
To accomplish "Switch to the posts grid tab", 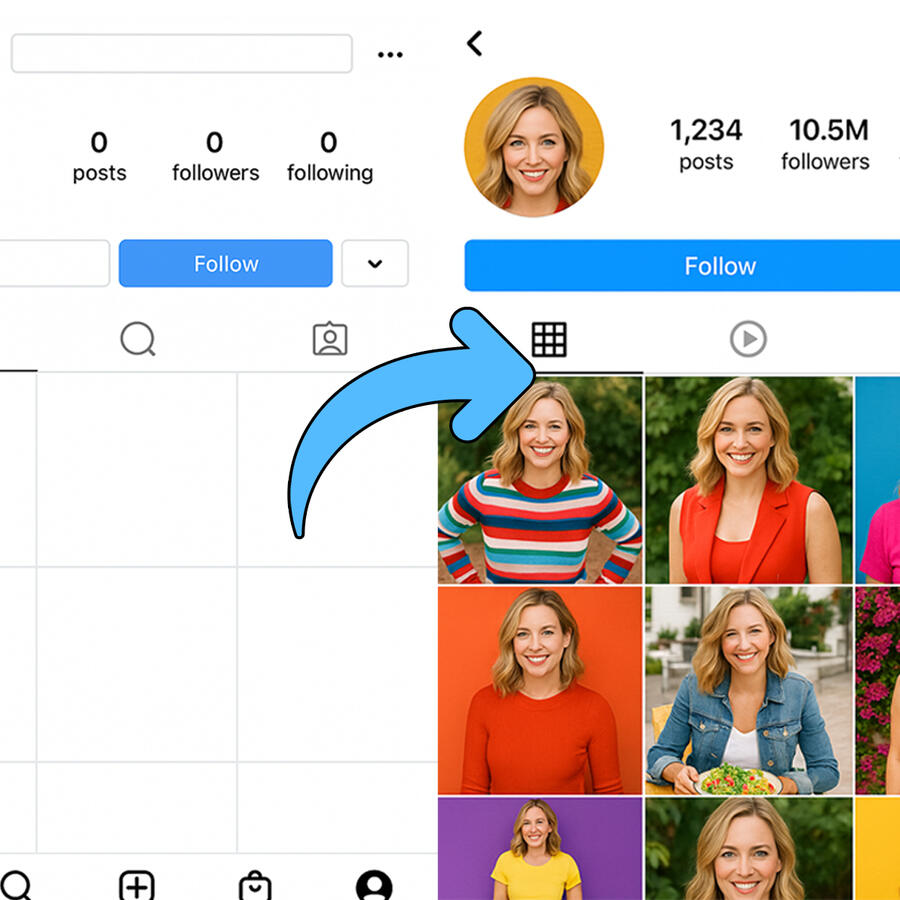I will click(x=549, y=340).
